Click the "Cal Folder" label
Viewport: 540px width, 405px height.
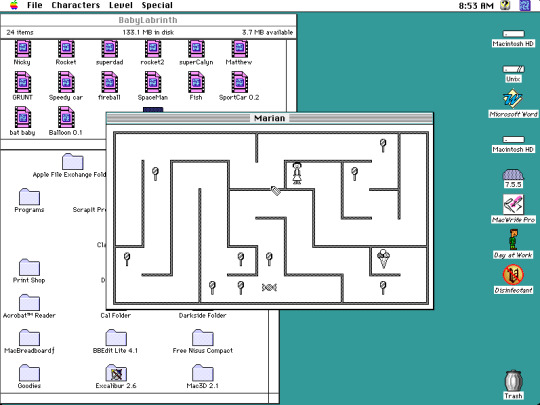point(116,315)
